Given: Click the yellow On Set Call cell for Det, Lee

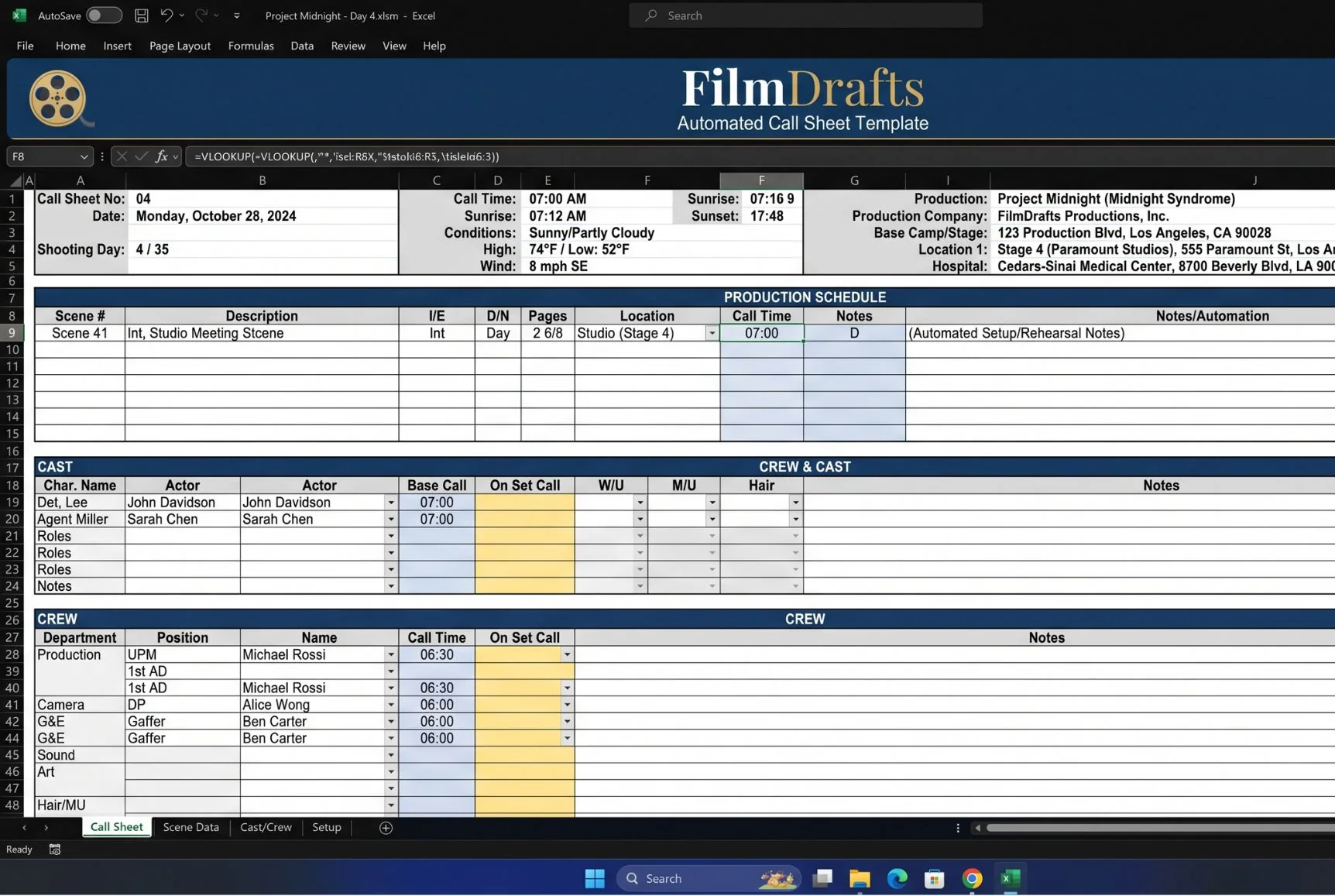Looking at the screenshot, I should (x=525, y=503).
